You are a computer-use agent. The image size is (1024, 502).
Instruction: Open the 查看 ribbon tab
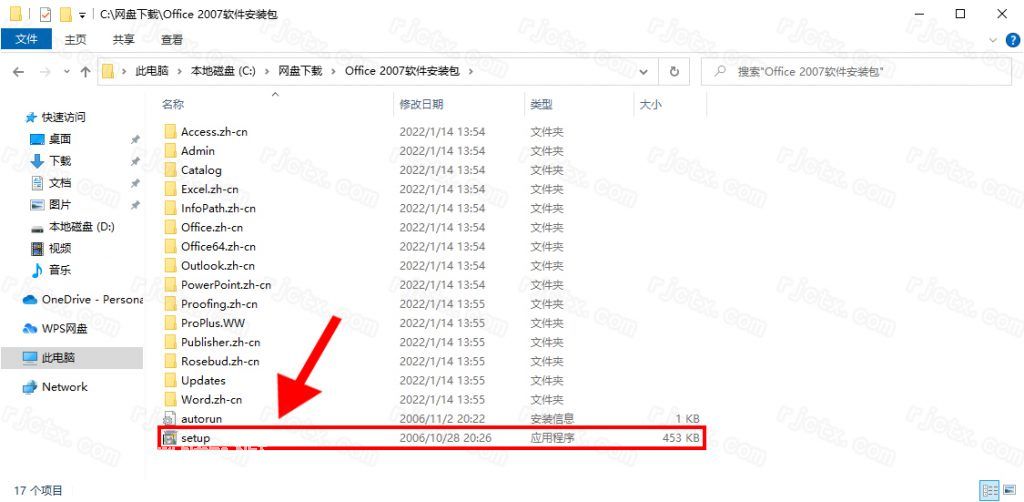[172, 39]
